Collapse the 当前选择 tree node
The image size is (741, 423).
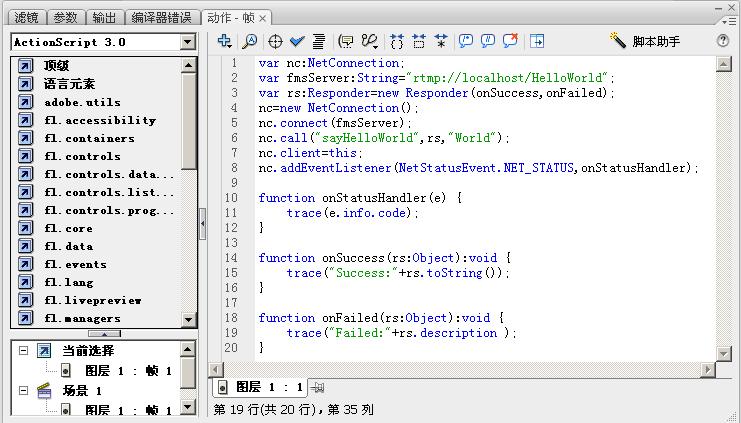pos(21,351)
